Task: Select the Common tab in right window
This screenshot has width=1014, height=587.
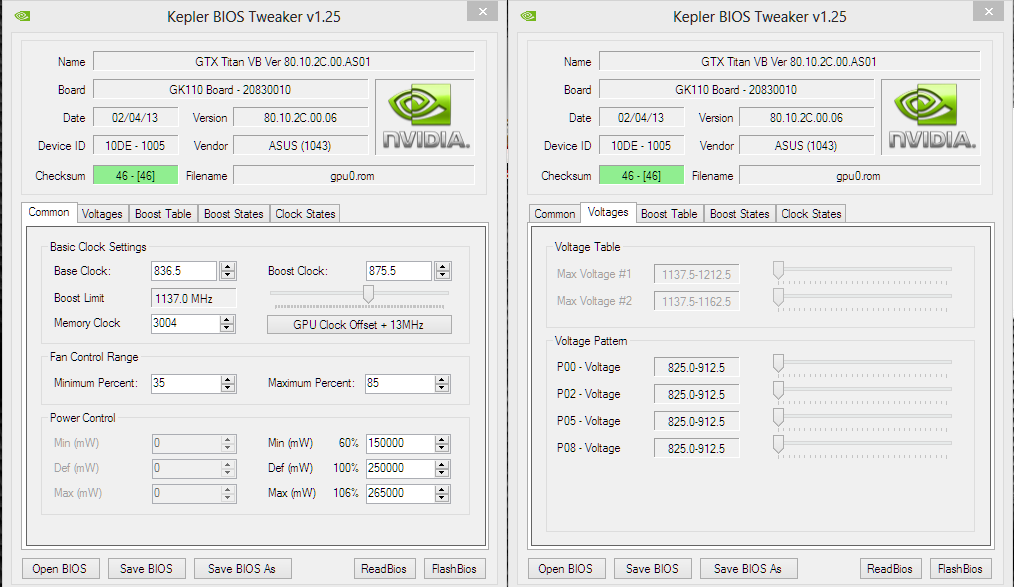Action: (554, 214)
